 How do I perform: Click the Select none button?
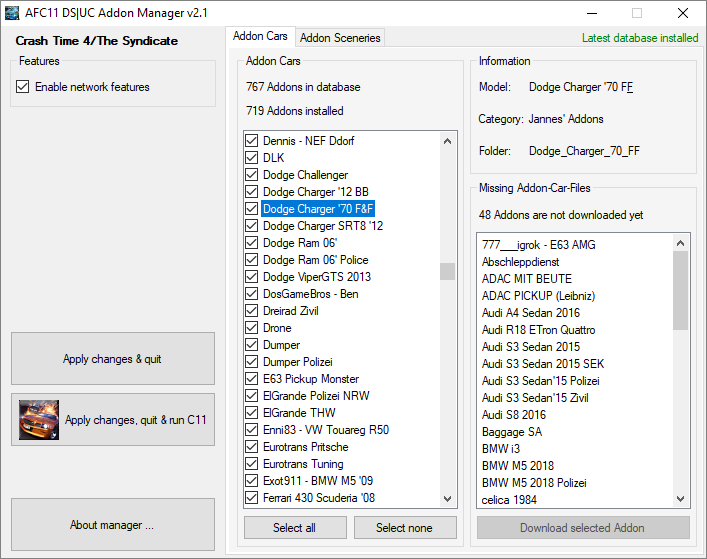405,527
